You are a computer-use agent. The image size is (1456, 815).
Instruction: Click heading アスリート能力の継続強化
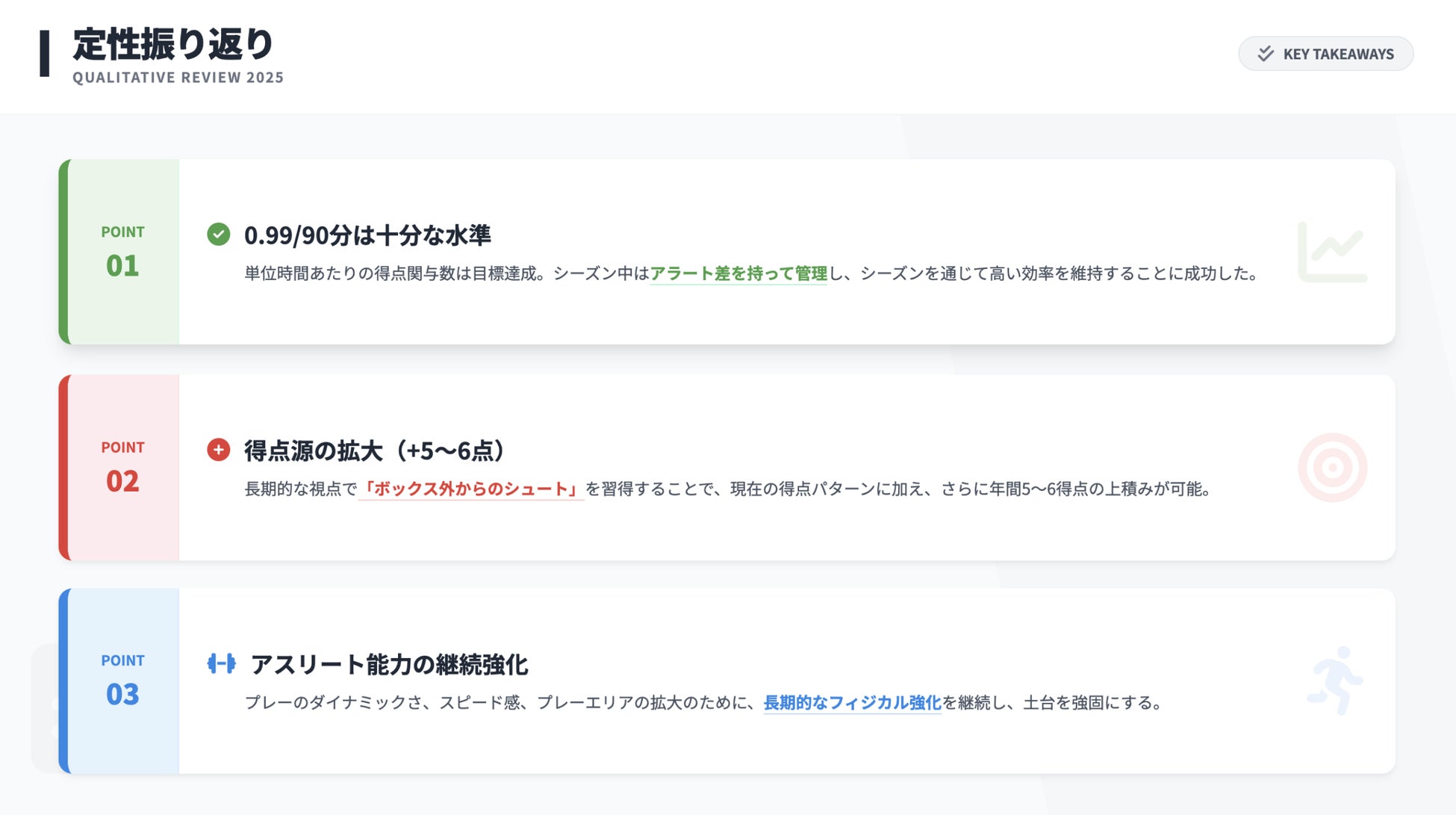(389, 664)
